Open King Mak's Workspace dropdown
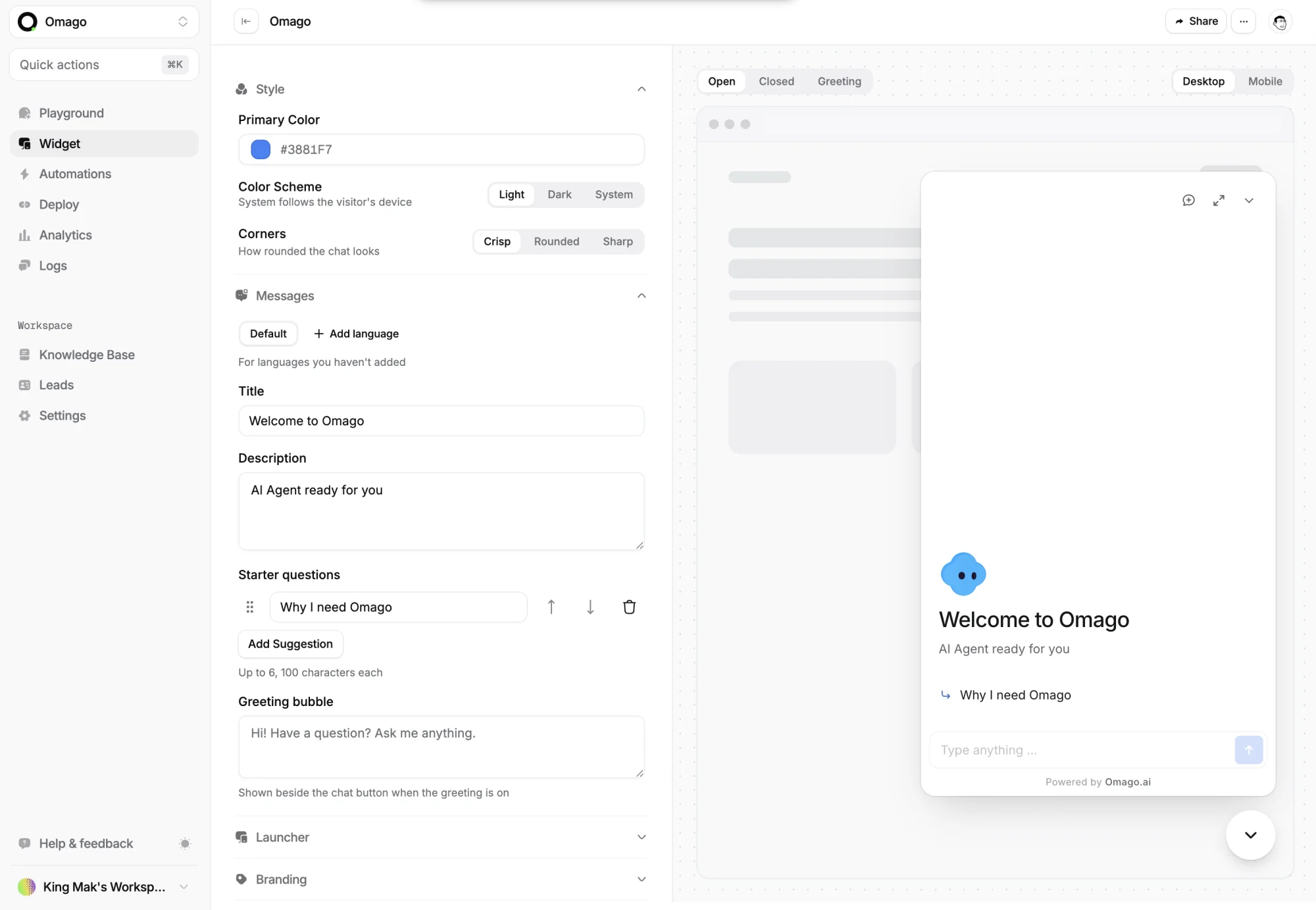Image resolution: width=1316 pixels, height=910 pixels. point(104,886)
